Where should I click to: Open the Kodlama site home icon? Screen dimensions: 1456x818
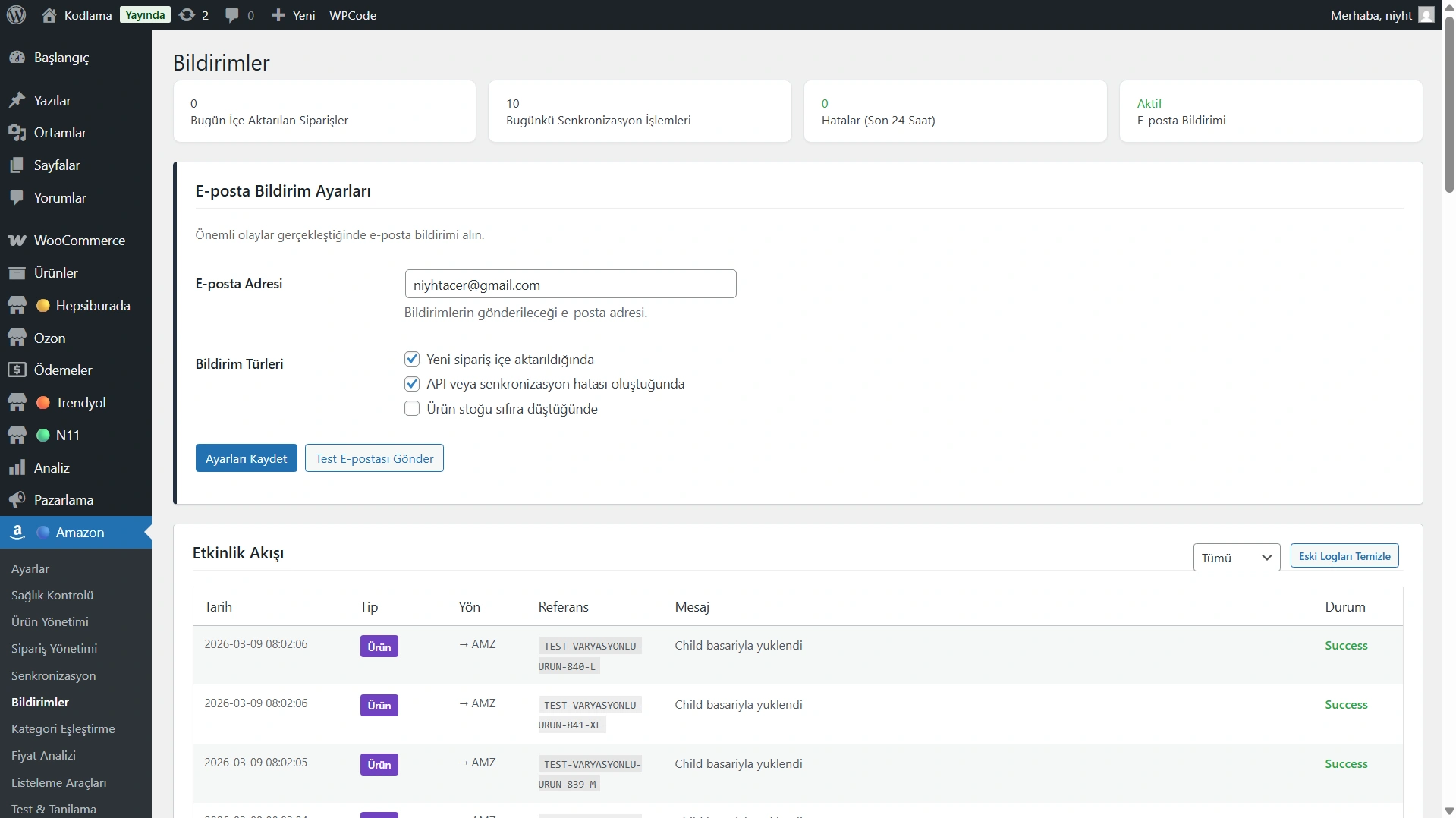pos(49,15)
